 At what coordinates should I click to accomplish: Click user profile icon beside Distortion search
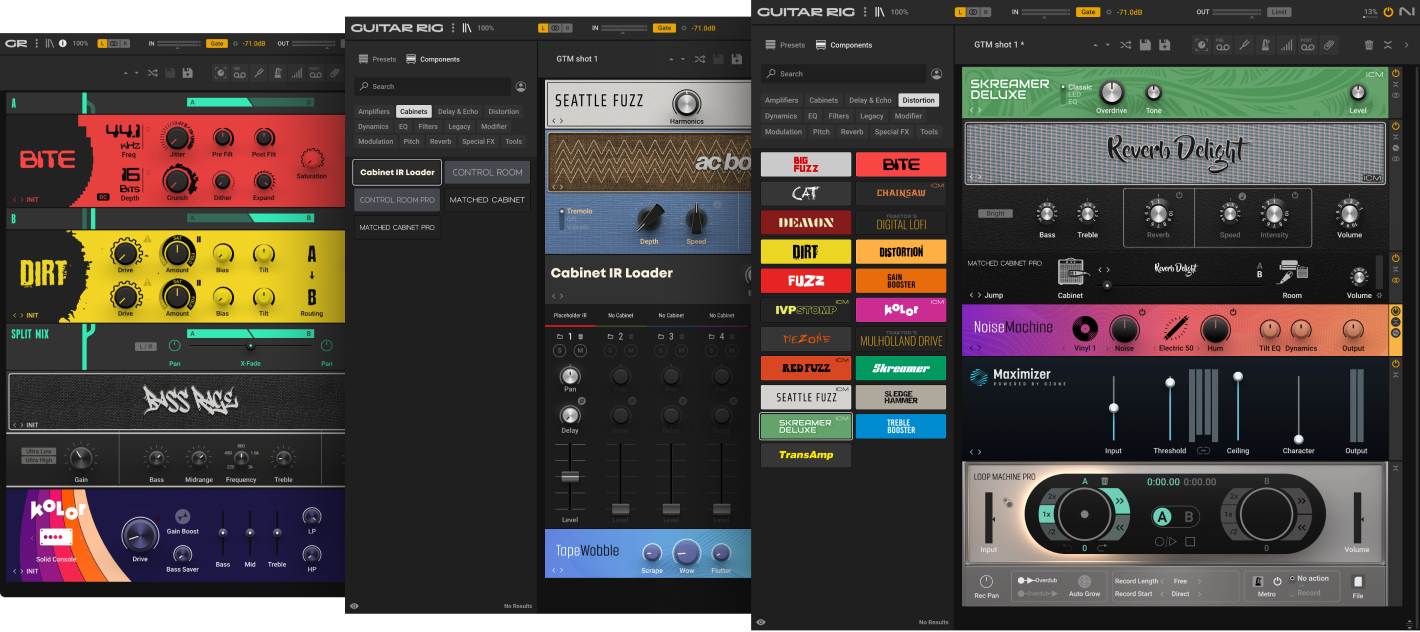[936, 74]
